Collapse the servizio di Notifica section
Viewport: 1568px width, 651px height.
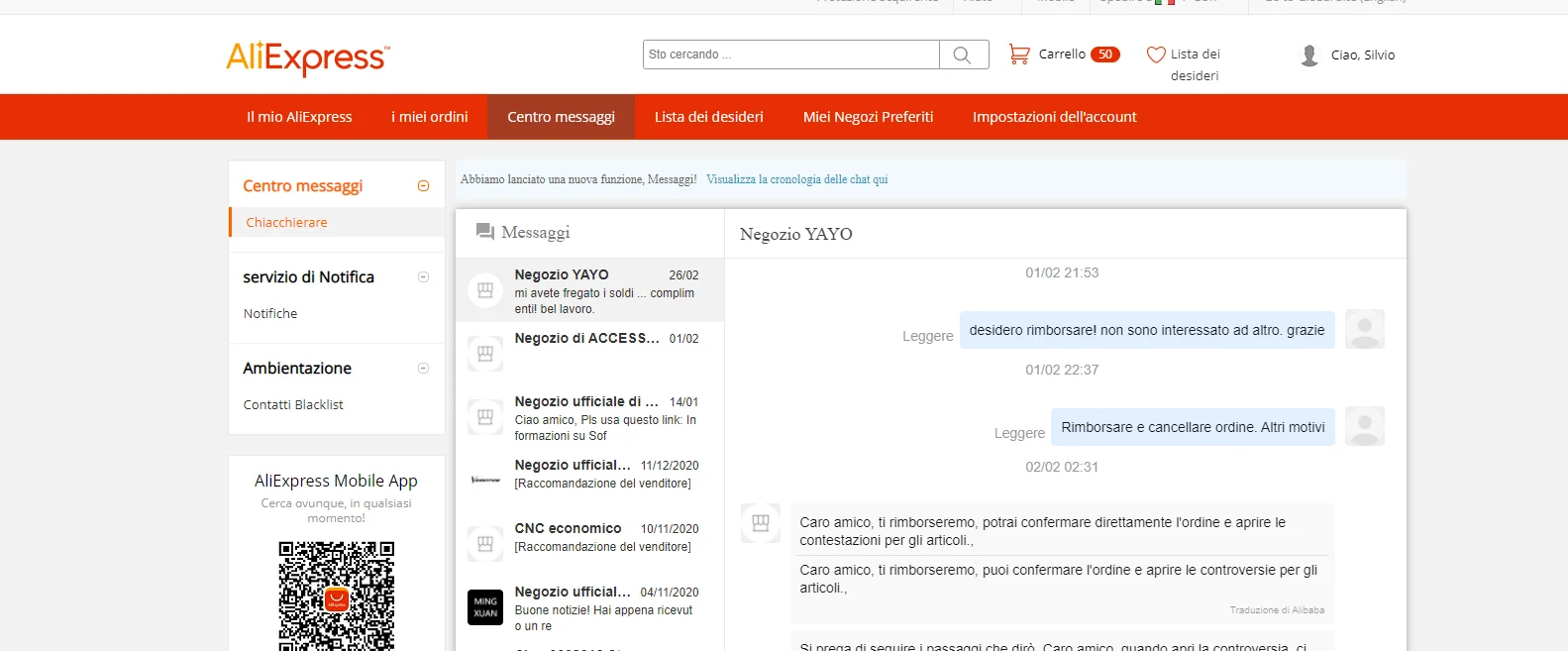pos(423,277)
